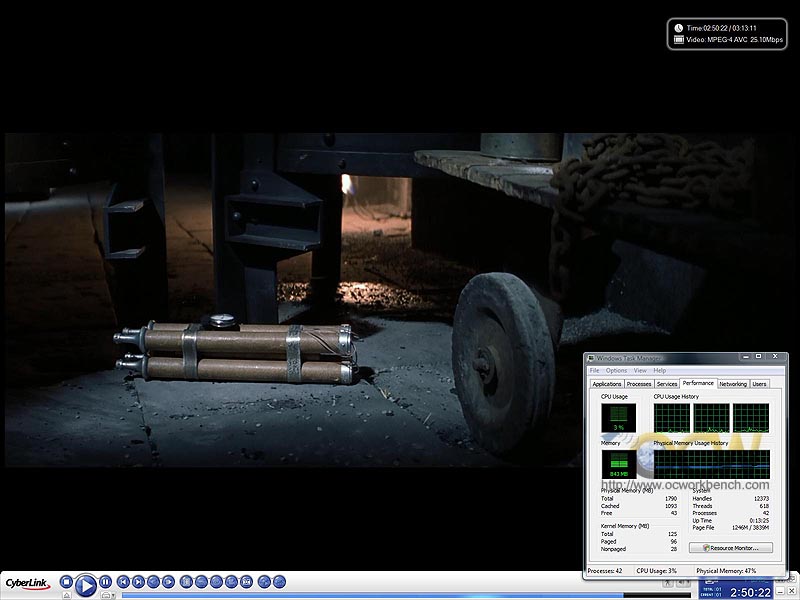This screenshot has width=800, height=600.
Task: Click the CPU Usage: 3% status bar entry
Action: click(x=656, y=571)
